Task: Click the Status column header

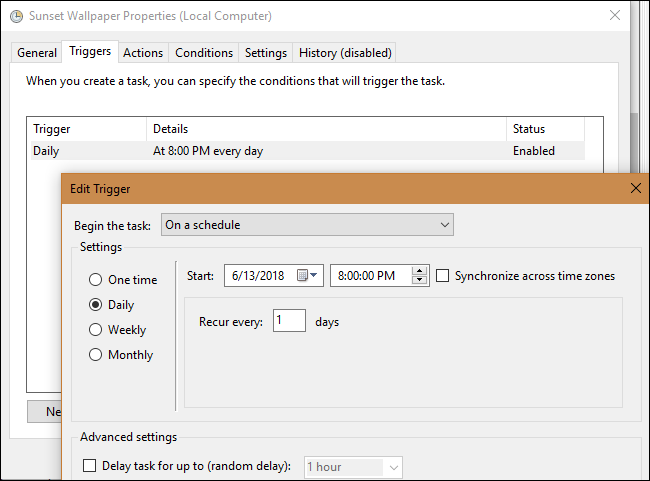Action: [x=546, y=129]
